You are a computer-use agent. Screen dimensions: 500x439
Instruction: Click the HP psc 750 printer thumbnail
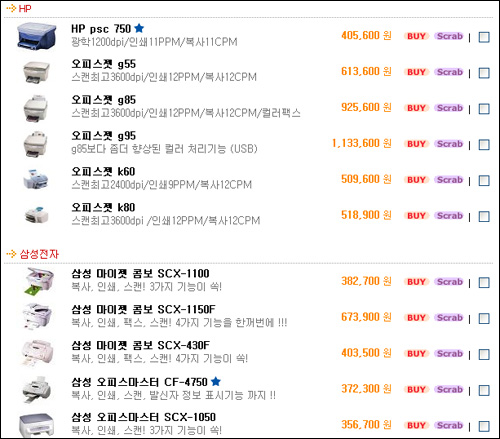coord(37,36)
